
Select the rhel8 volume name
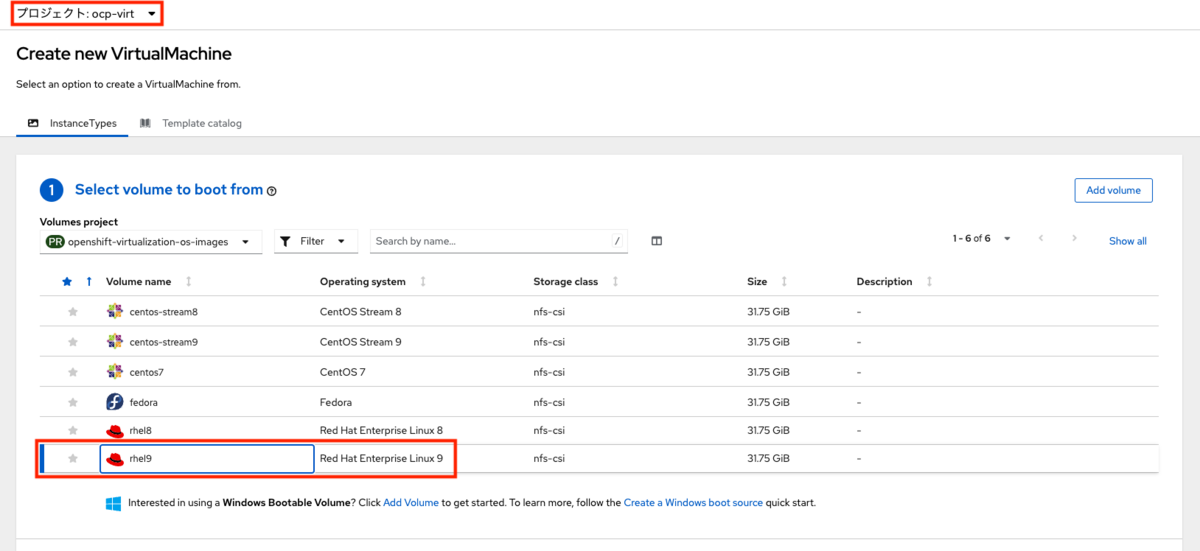coord(141,431)
